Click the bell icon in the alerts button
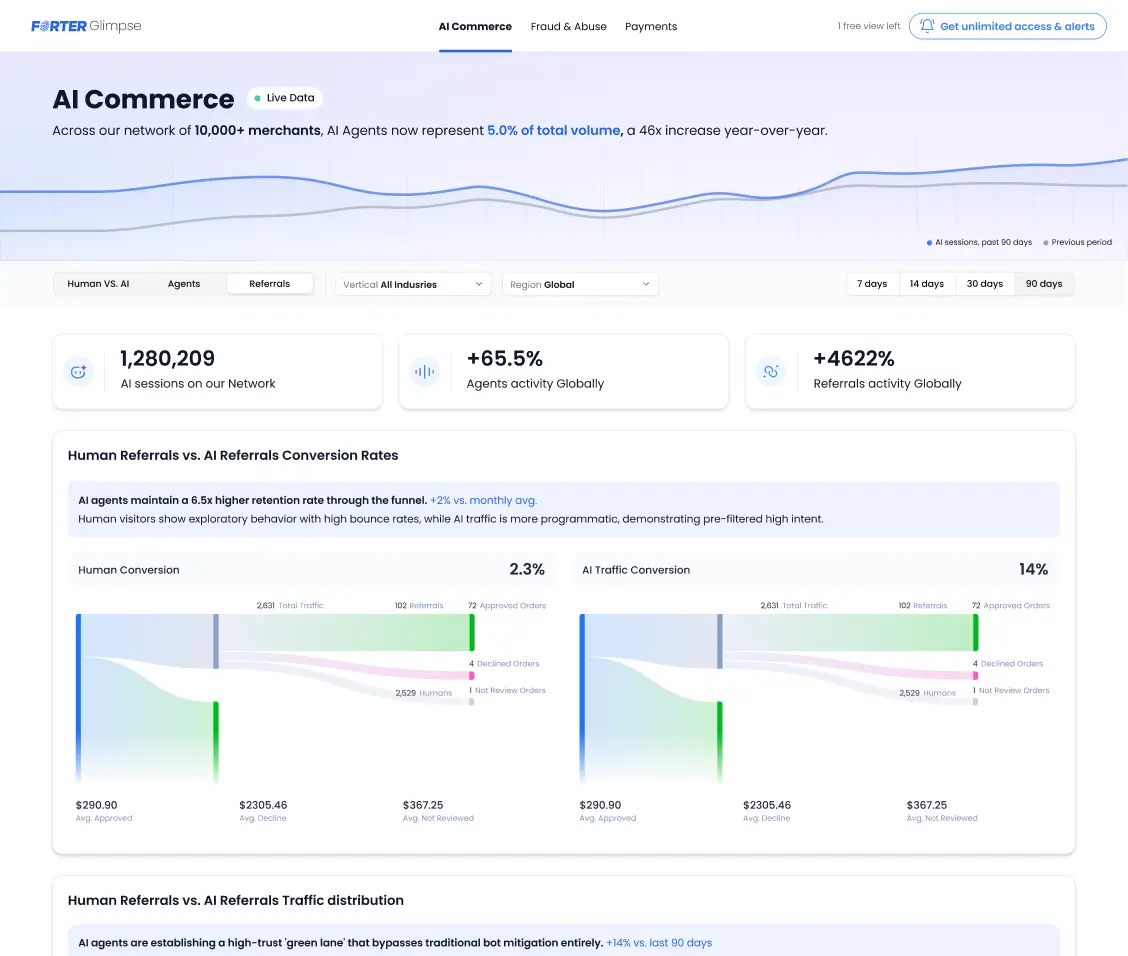Image resolution: width=1128 pixels, height=956 pixels. coord(926,26)
